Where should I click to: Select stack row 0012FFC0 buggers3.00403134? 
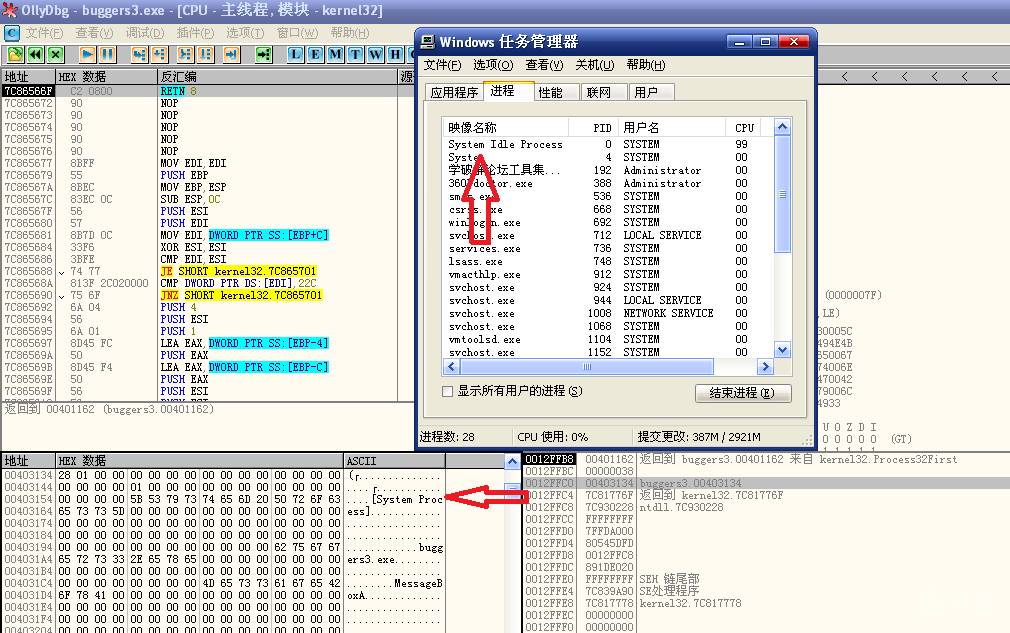pos(766,483)
